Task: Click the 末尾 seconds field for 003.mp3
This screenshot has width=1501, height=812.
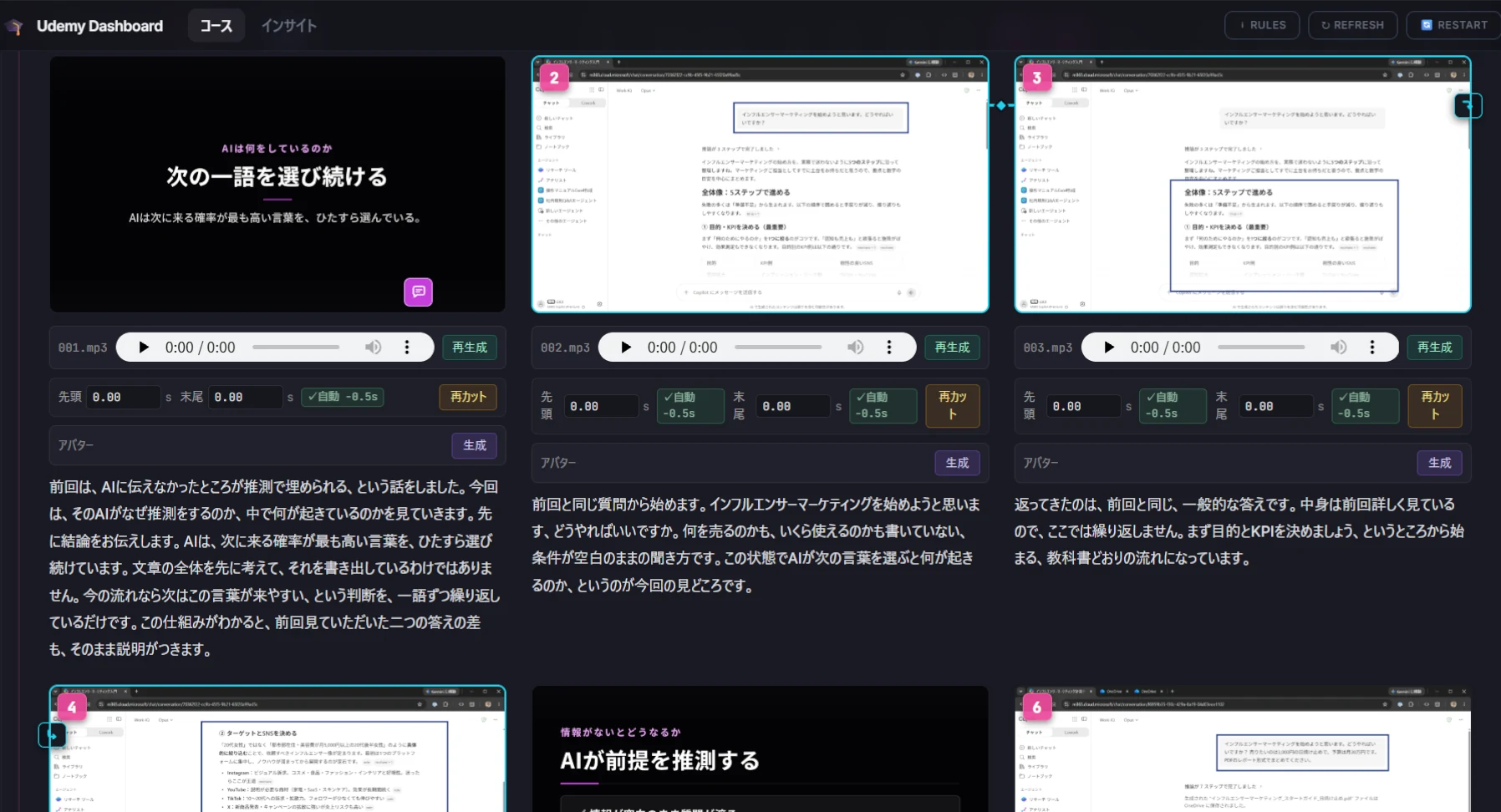Action: pos(1276,406)
